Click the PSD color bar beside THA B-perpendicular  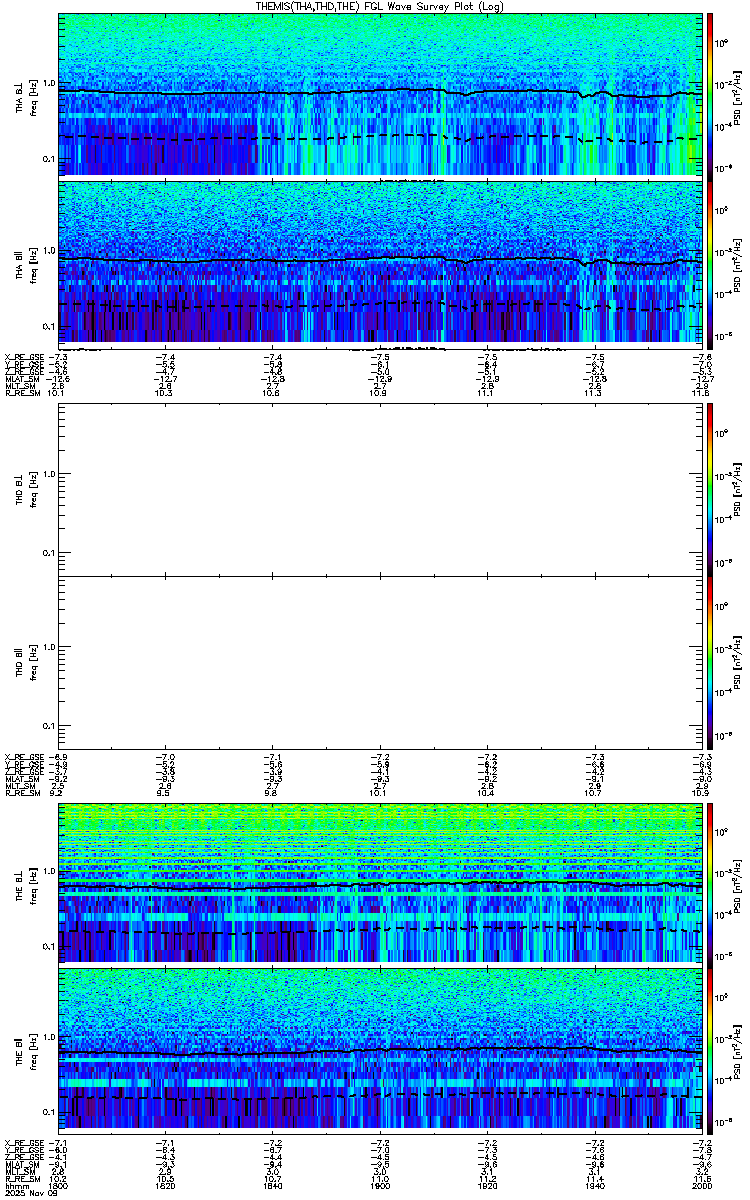click(x=710, y=94)
